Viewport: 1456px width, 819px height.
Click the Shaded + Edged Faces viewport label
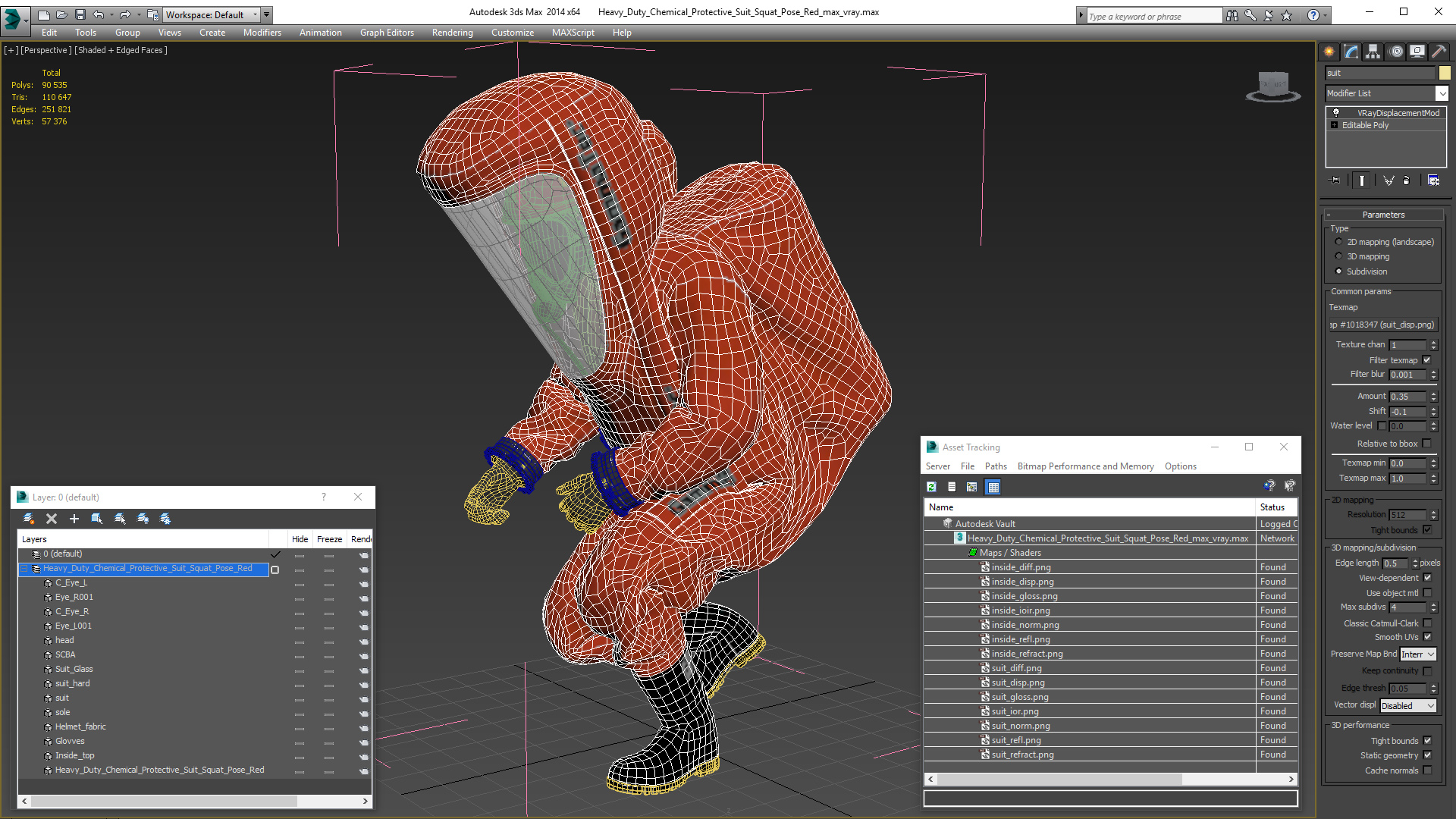121,50
